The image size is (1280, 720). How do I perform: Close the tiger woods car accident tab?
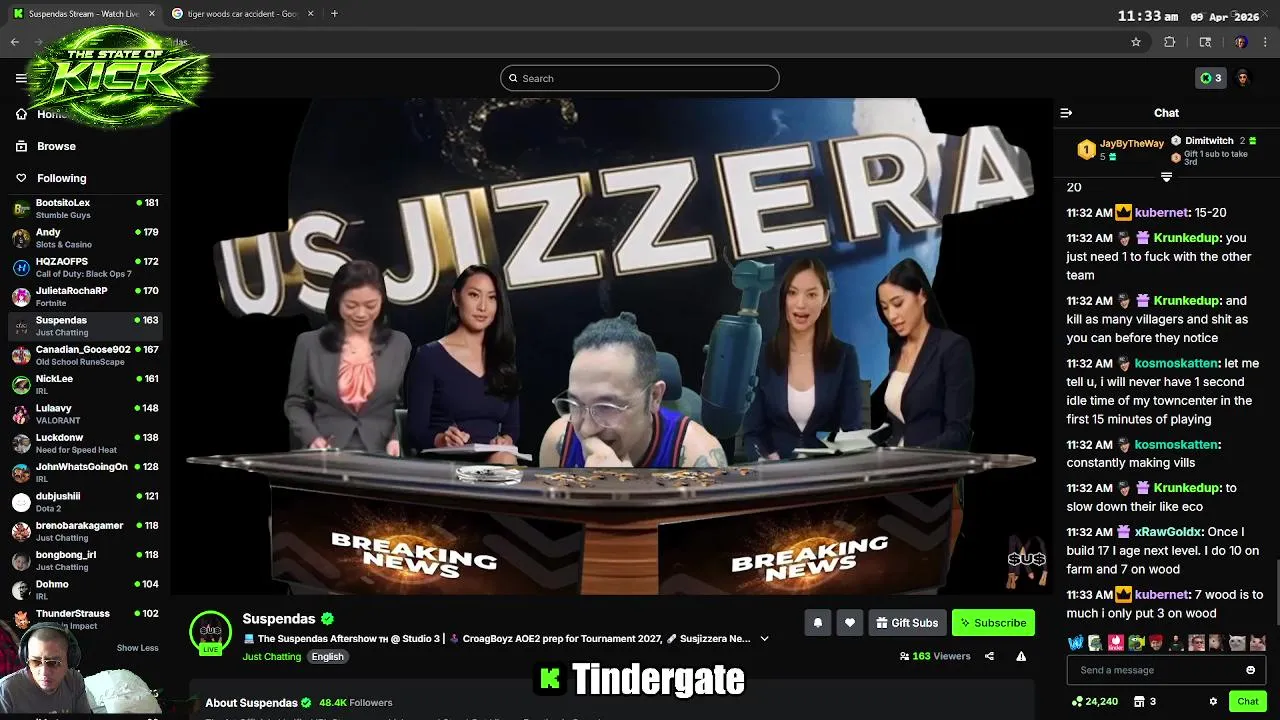310,14
